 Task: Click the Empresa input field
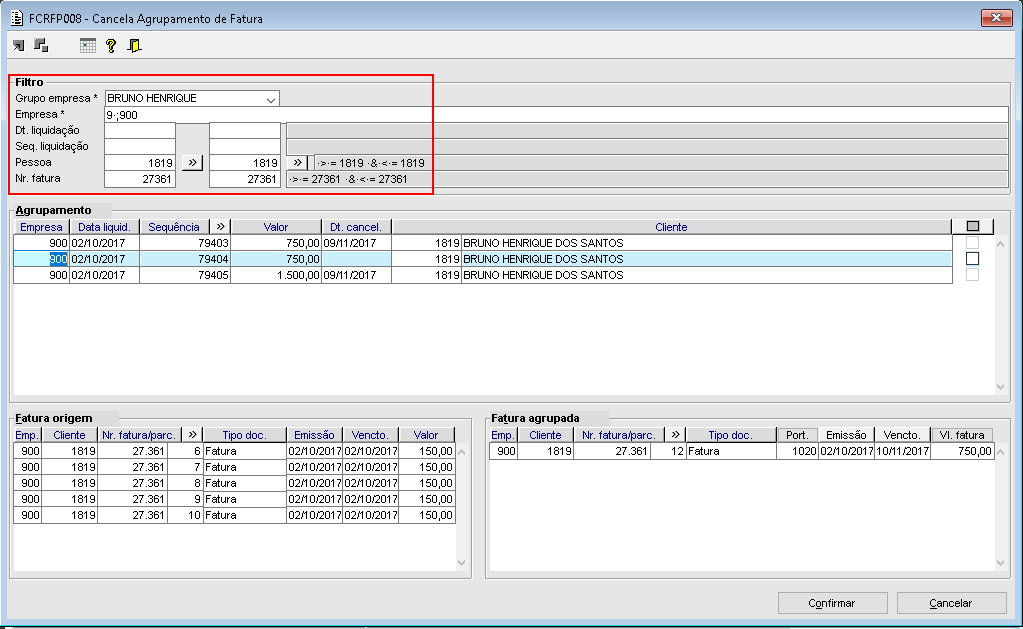pyautogui.click(x=556, y=115)
